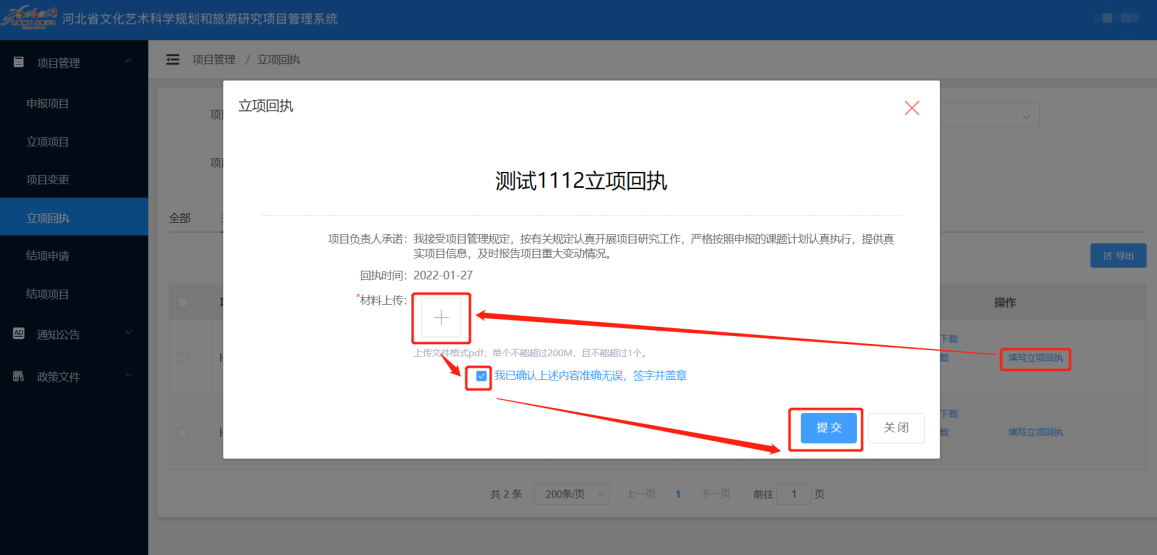Switch to the 全部 tab
The width and height of the screenshot is (1157, 555).
pyautogui.click(x=180, y=218)
